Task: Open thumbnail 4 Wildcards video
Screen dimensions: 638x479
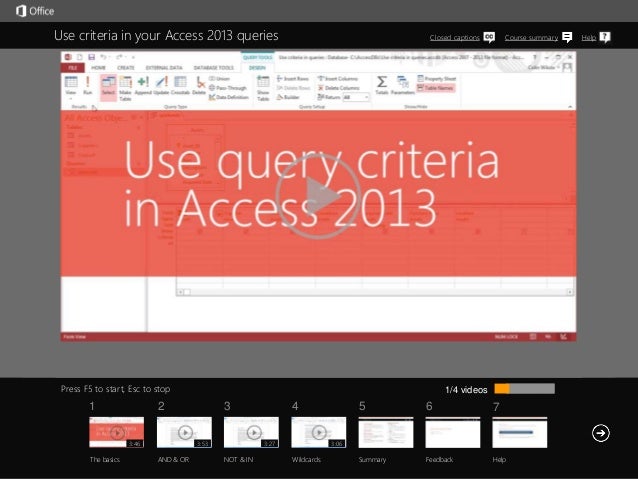Action: 319,432
